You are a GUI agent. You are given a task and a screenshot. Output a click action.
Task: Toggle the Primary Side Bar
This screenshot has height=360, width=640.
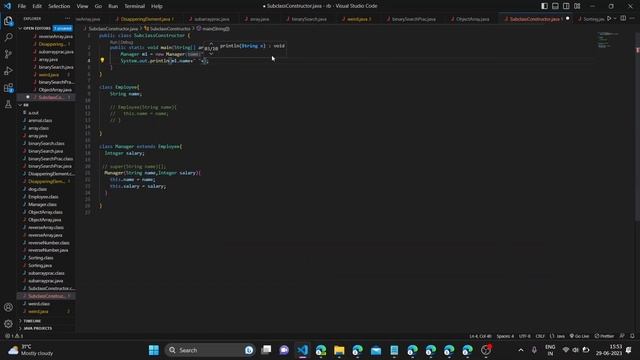click(544, 6)
